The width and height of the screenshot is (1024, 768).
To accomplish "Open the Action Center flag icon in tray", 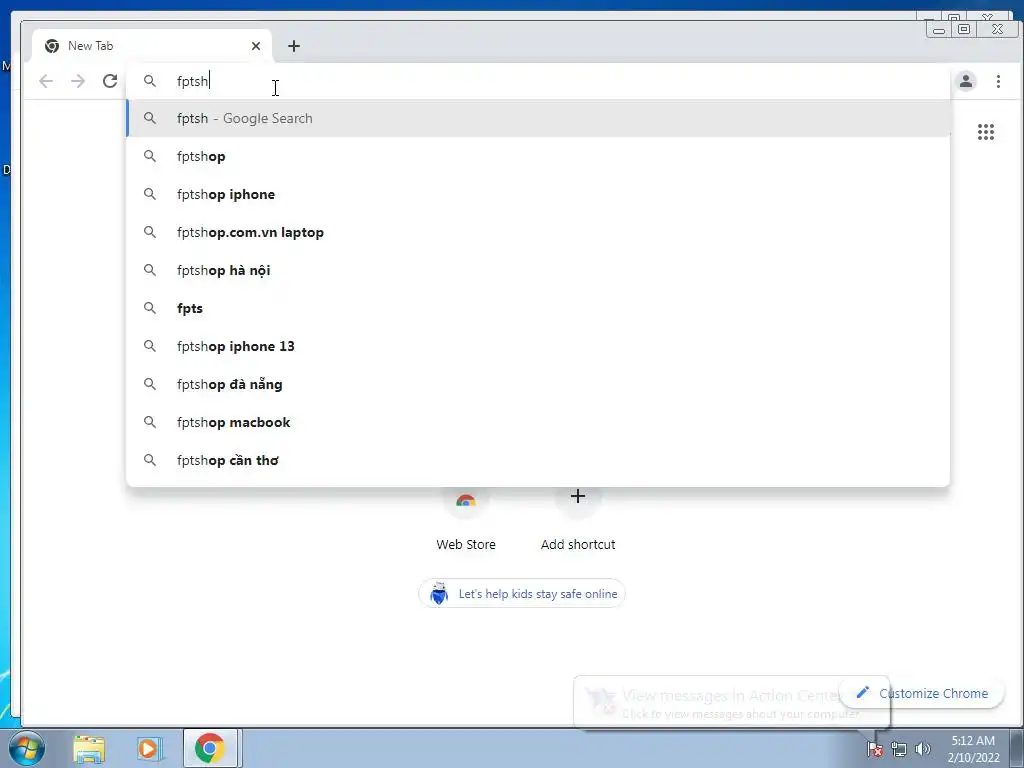I will (x=875, y=749).
